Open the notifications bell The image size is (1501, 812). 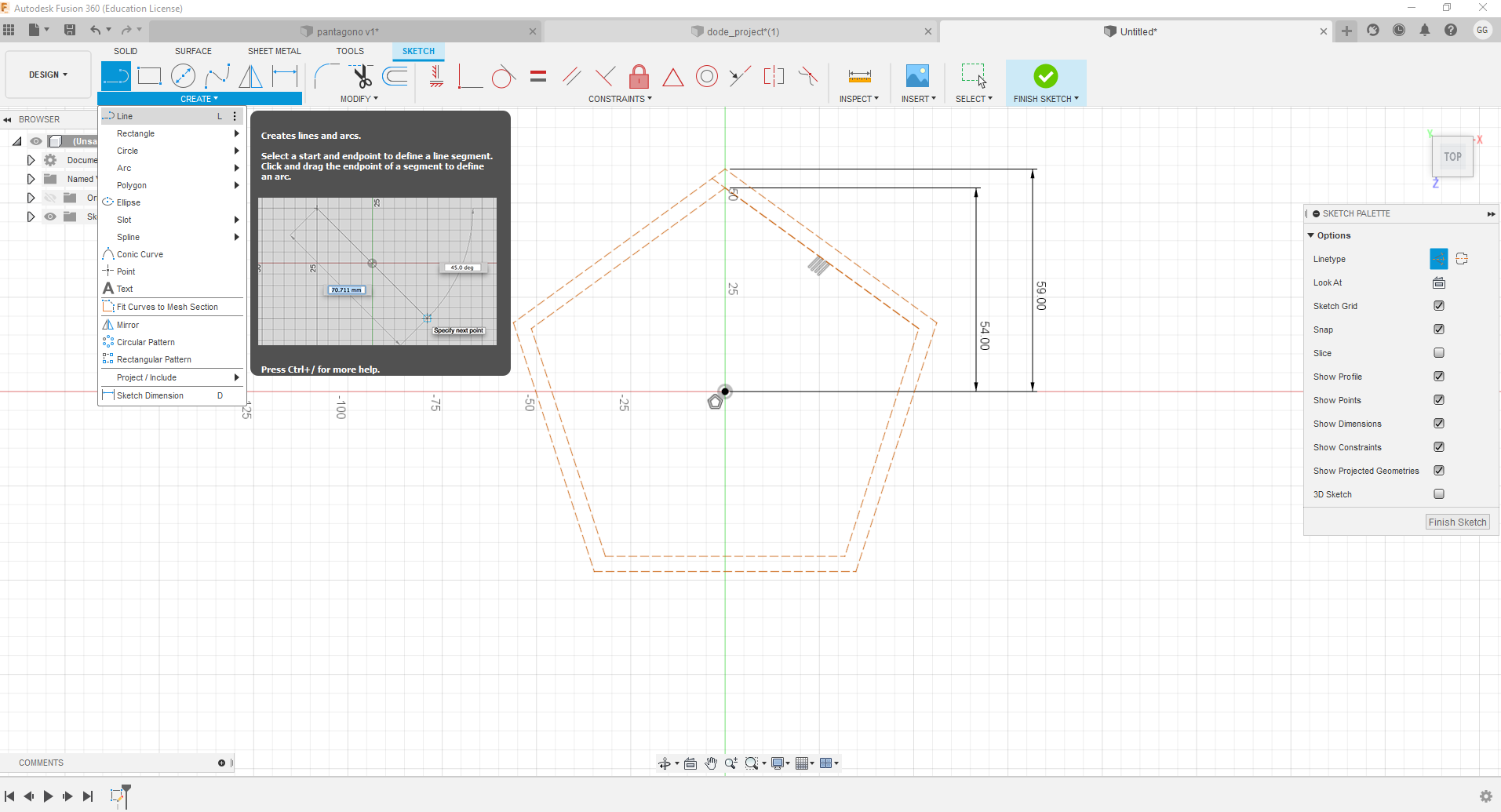[1425, 31]
